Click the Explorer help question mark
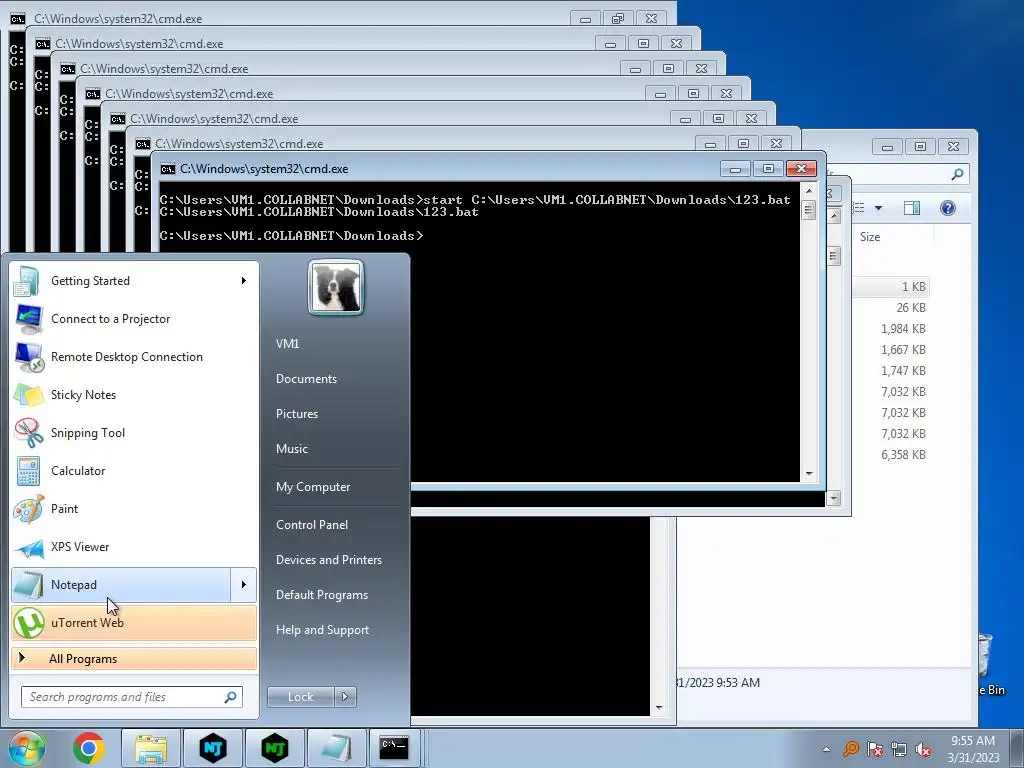 [x=948, y=208]
